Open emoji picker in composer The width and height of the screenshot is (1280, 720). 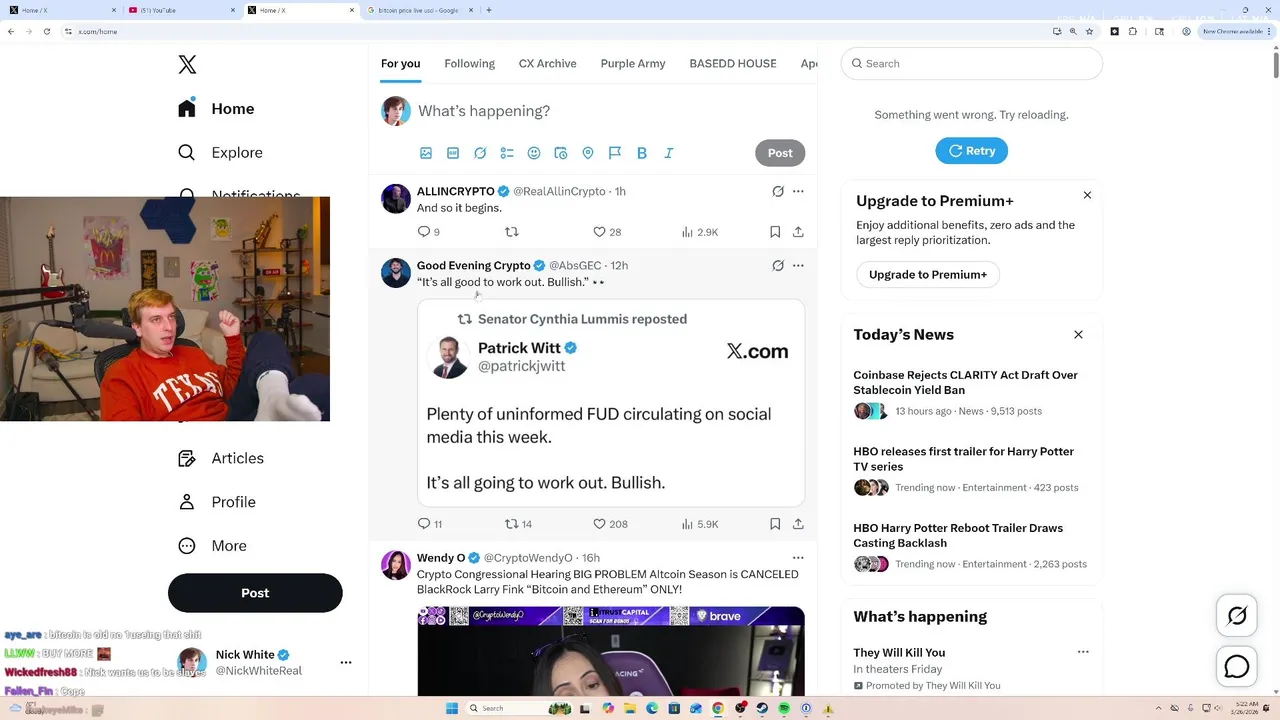534,153
